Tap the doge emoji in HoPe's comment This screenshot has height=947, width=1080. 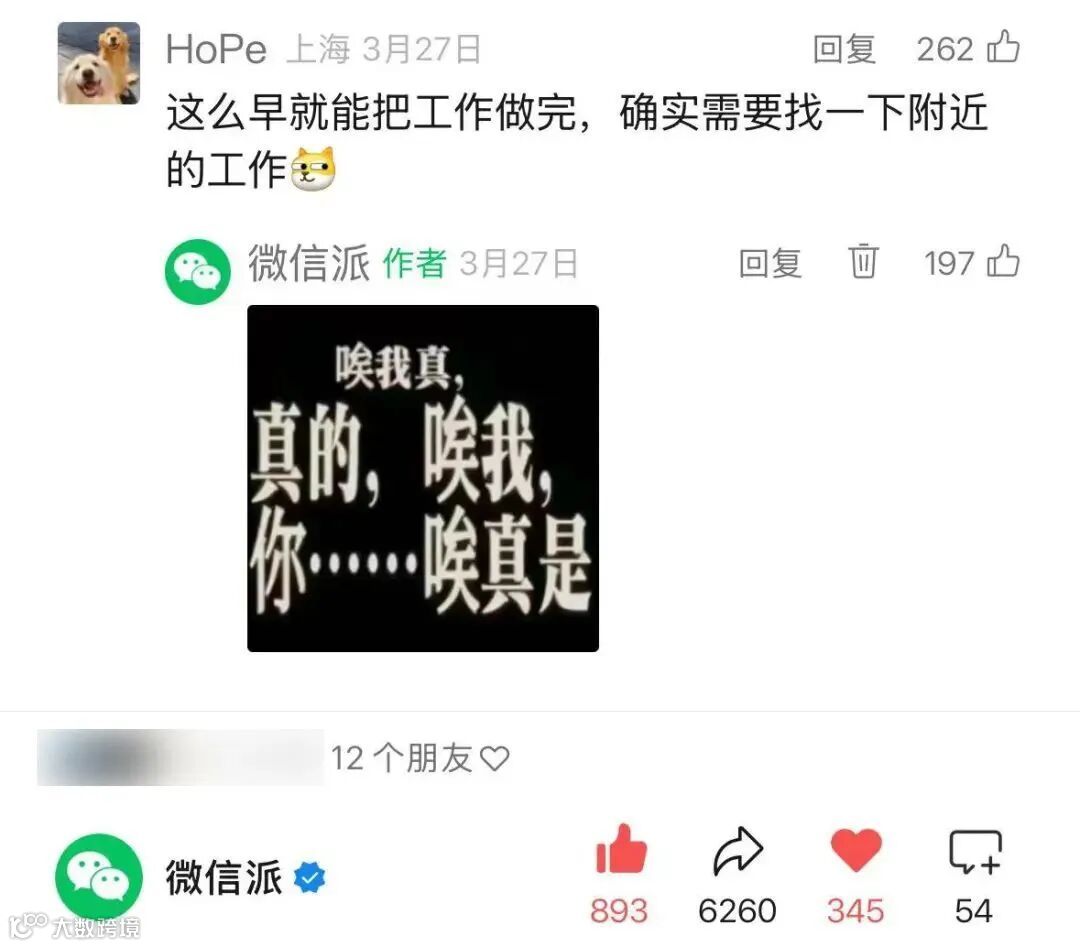[x=313, y=169]
